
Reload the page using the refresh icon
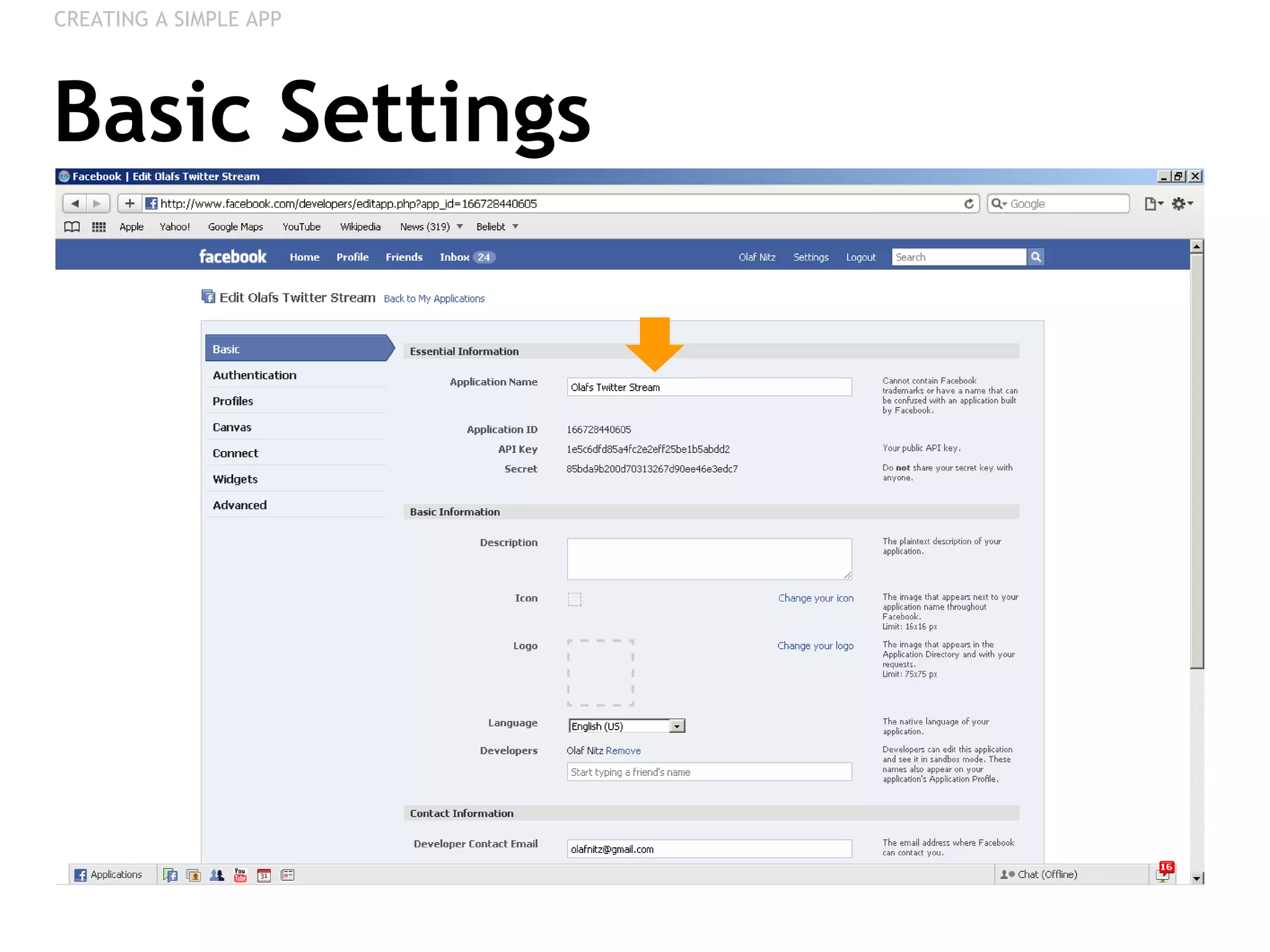969,204
